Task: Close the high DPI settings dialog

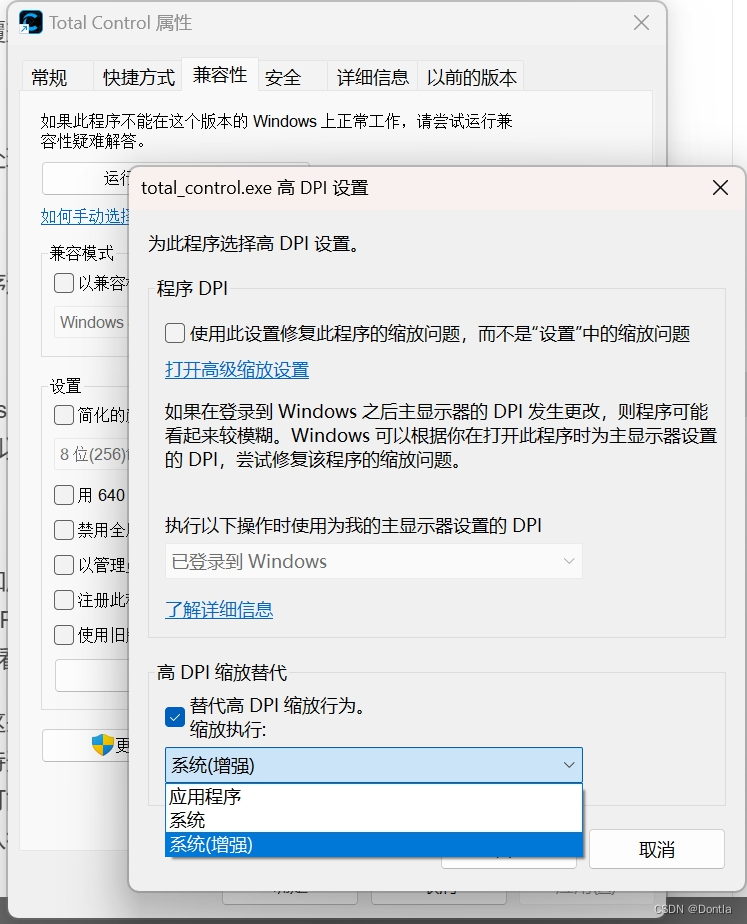Action: click(720, 188)
